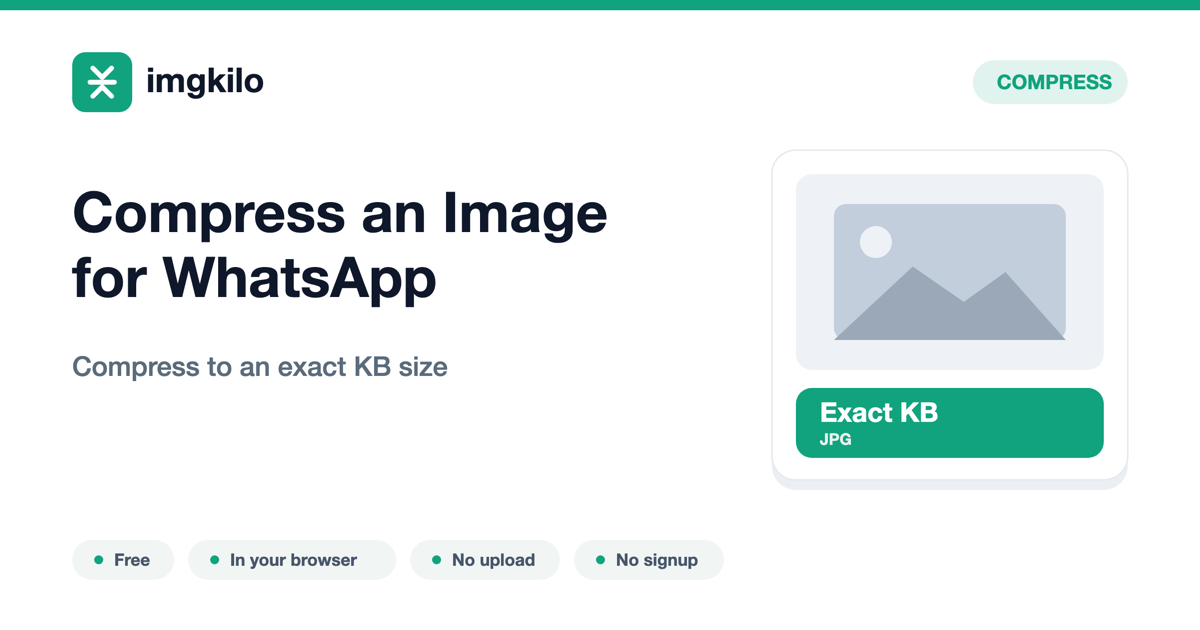Click the Exact KB JPG button
Image resolution: width=1200 pixels, height=630 pixels.
click(950, 423)
